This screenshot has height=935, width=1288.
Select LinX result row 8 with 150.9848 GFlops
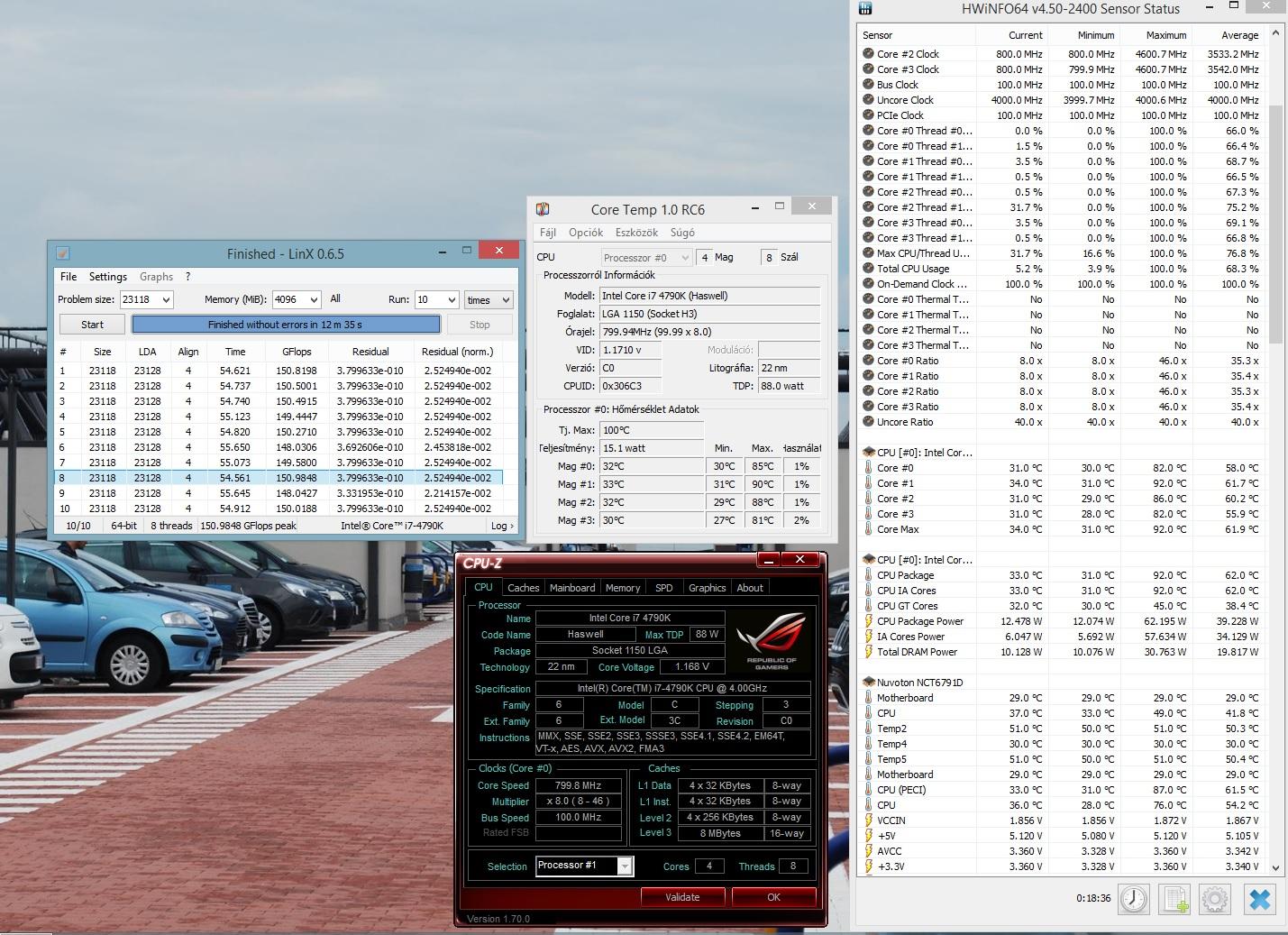click(x=279, y=478)
